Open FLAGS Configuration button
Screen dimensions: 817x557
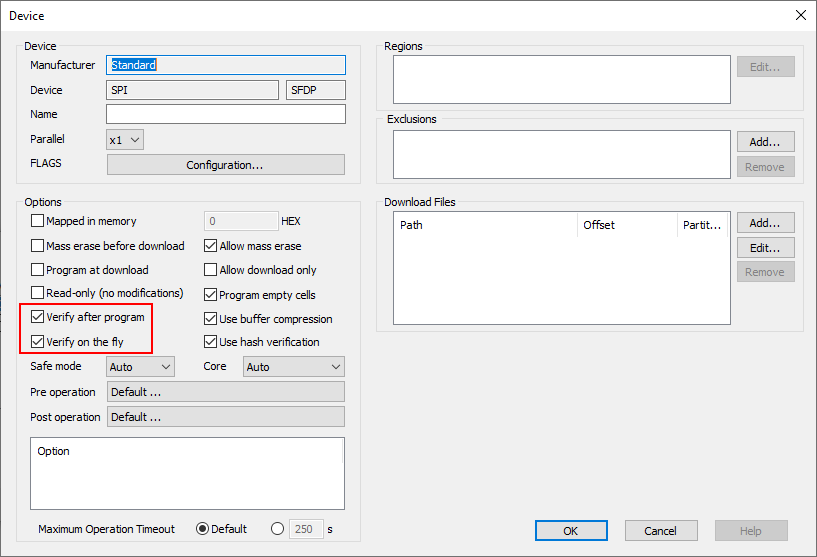tap(225, 165)
